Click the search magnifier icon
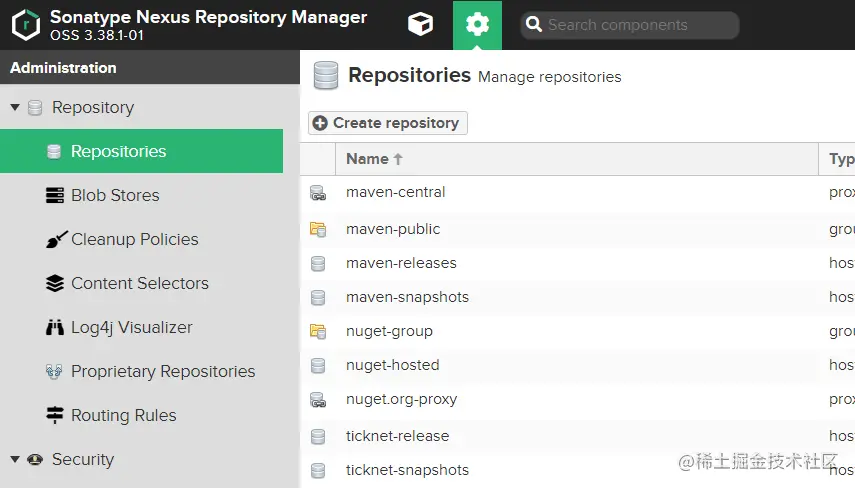The image size is (855, 488). (x=533, y=25)
